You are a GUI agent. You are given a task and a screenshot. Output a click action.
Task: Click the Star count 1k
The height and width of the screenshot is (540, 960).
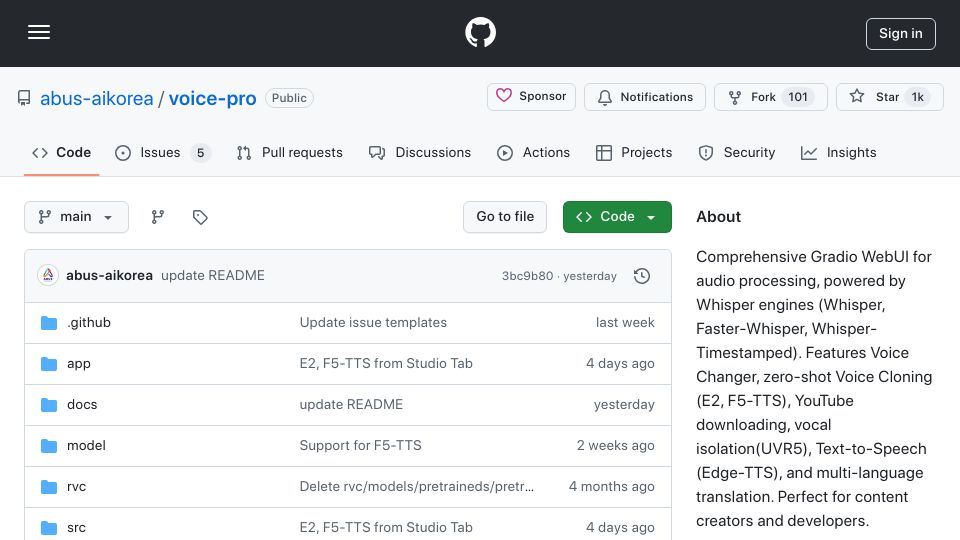[x=917, y=97]
